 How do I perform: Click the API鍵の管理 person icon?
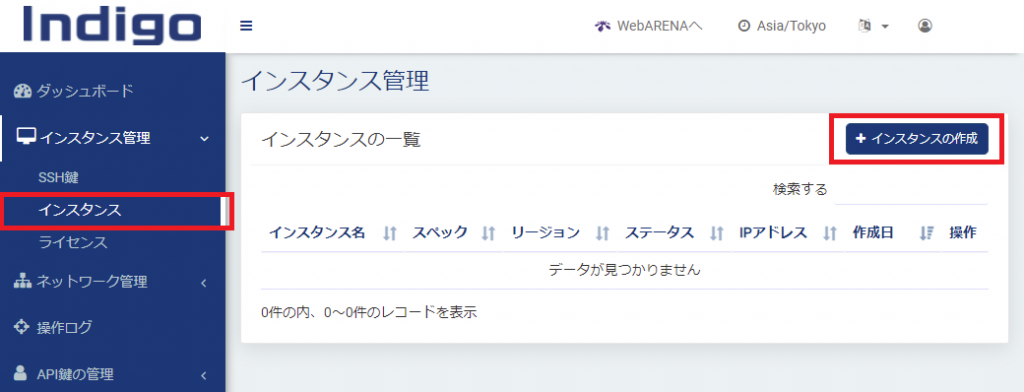21,374
